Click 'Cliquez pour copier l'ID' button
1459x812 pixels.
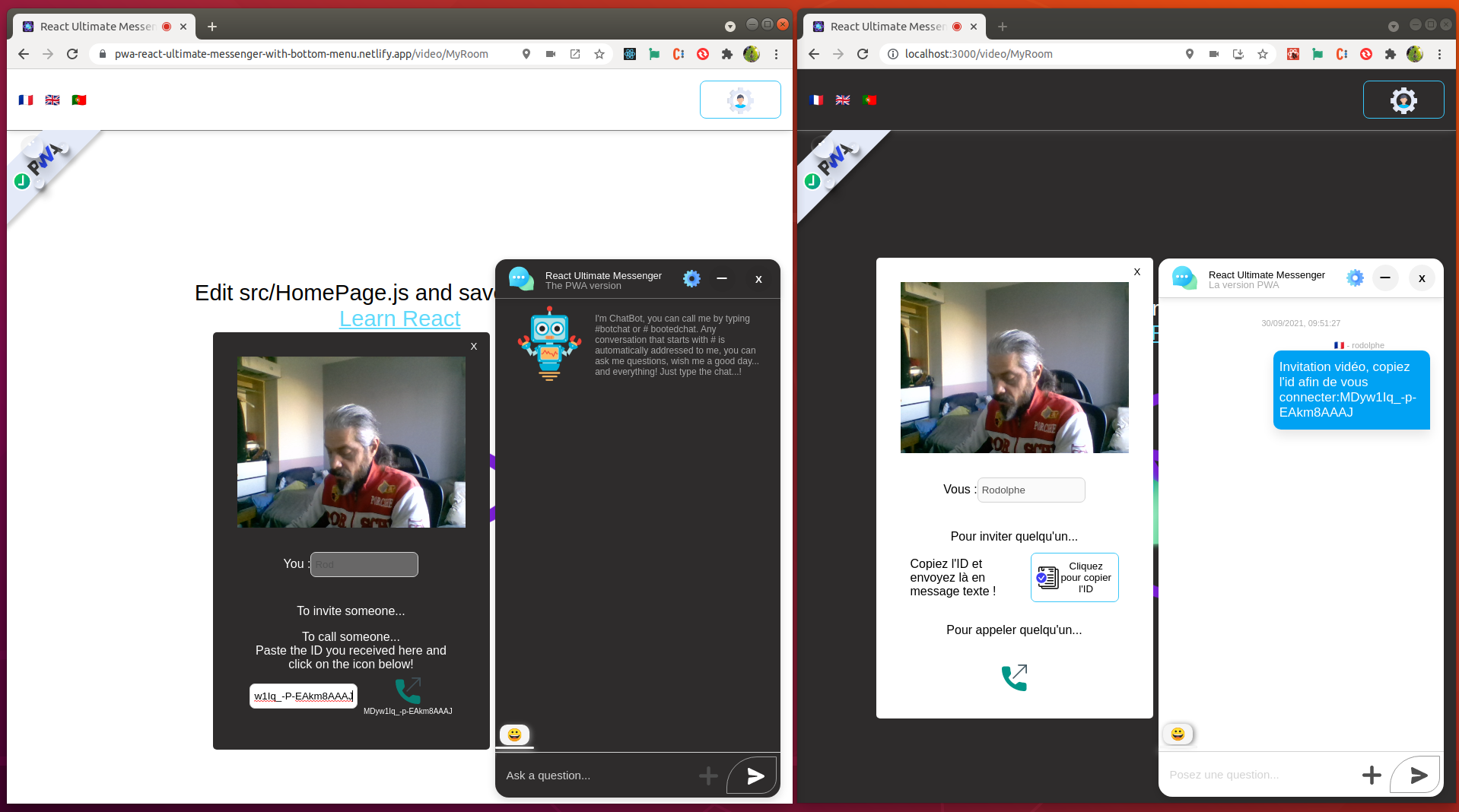(1074, 578)
